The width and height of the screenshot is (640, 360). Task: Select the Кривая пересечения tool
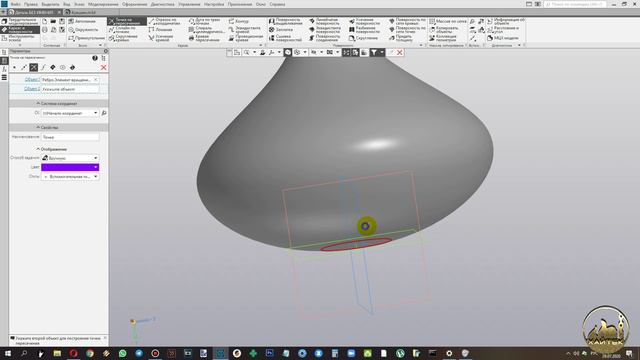click(x=204, y=38)
